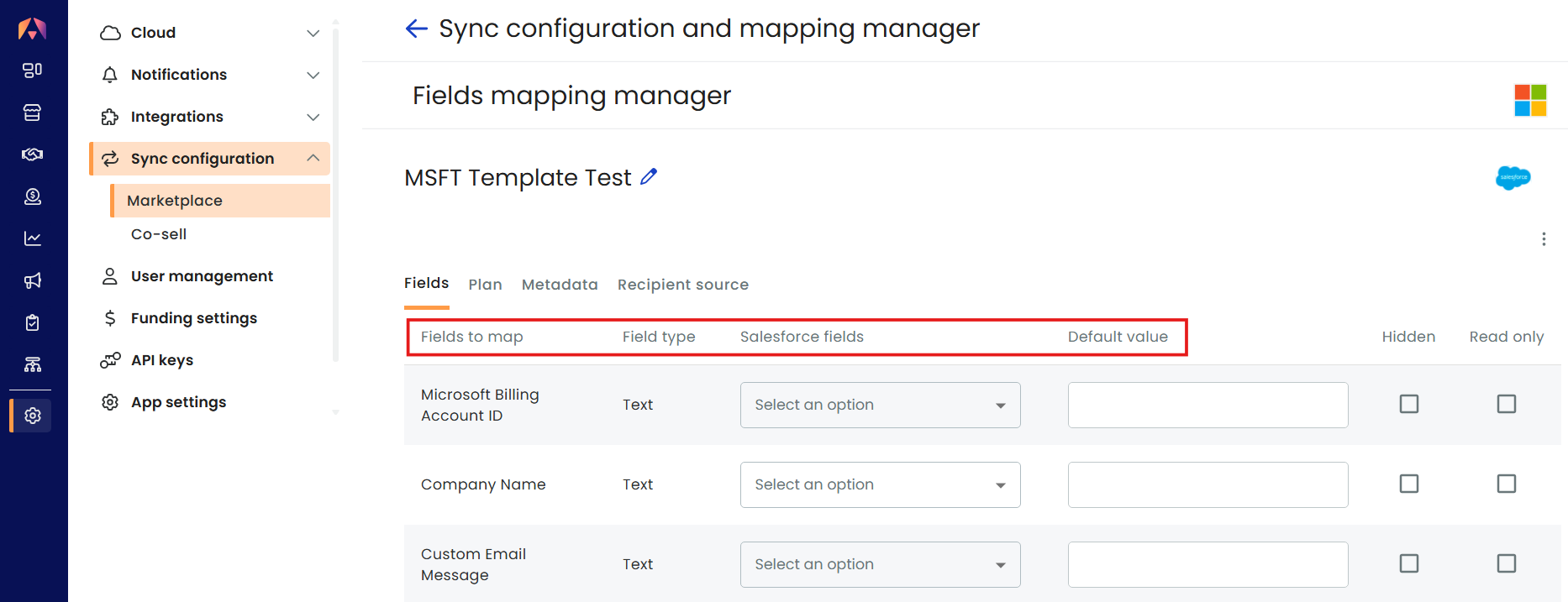This screenshot has width=1568, height=602.
Task: Click the Notifications label in sidebar
Action: tap(179, 75)
